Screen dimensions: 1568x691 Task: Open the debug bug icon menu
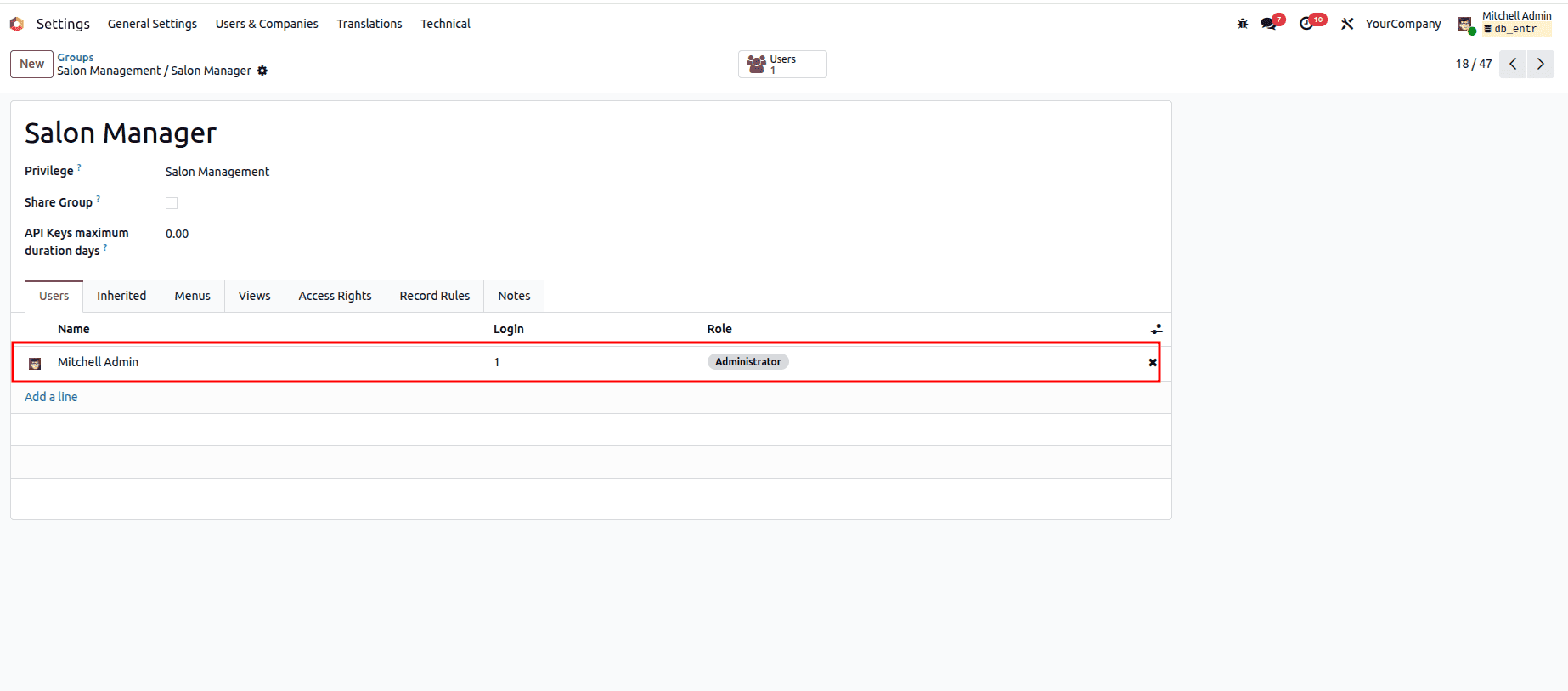click(x=1243, y=24)
